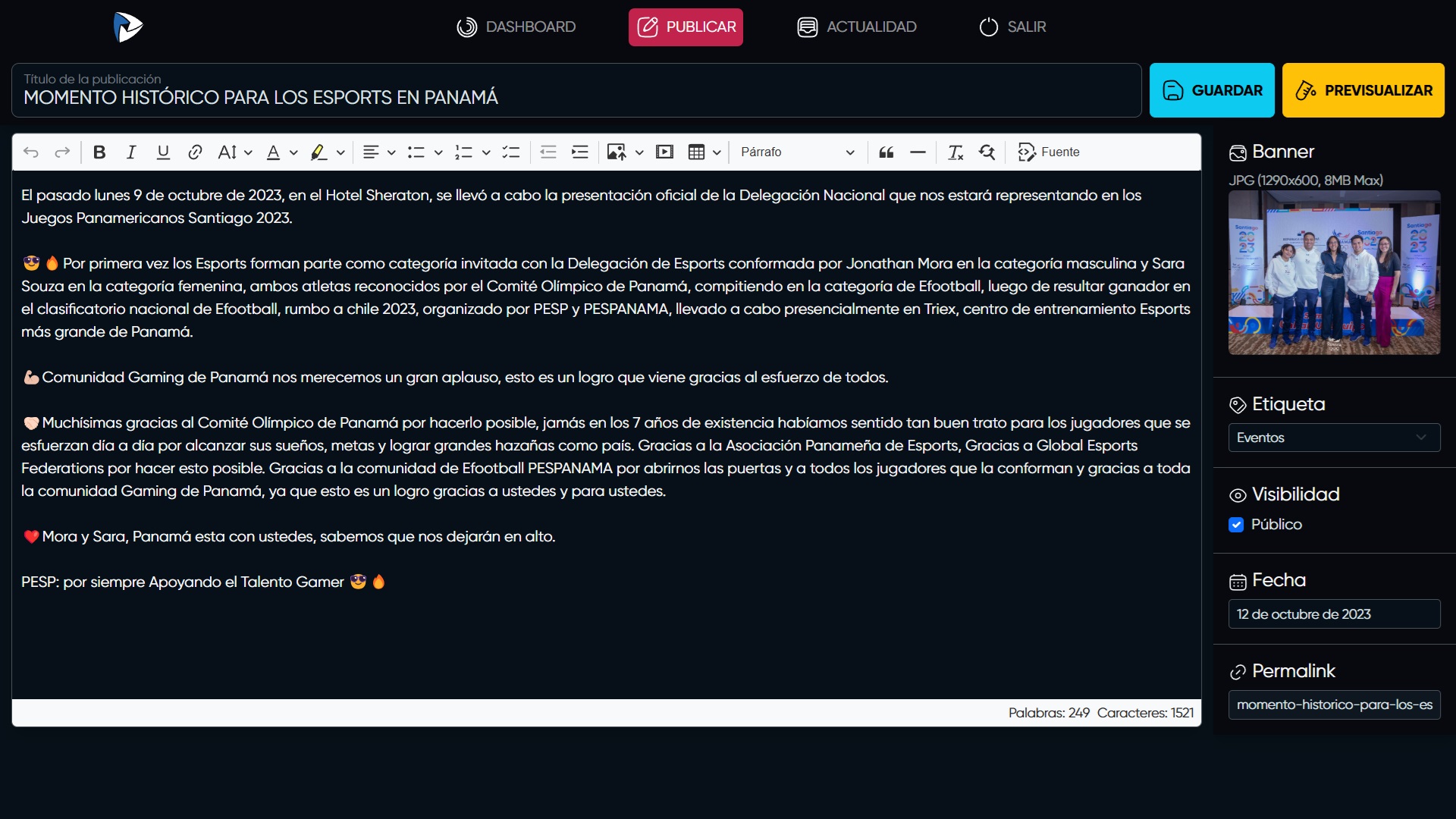Change the banner image thumbnail
The width and height of the screenshot is (1456, 819).
1334,272
